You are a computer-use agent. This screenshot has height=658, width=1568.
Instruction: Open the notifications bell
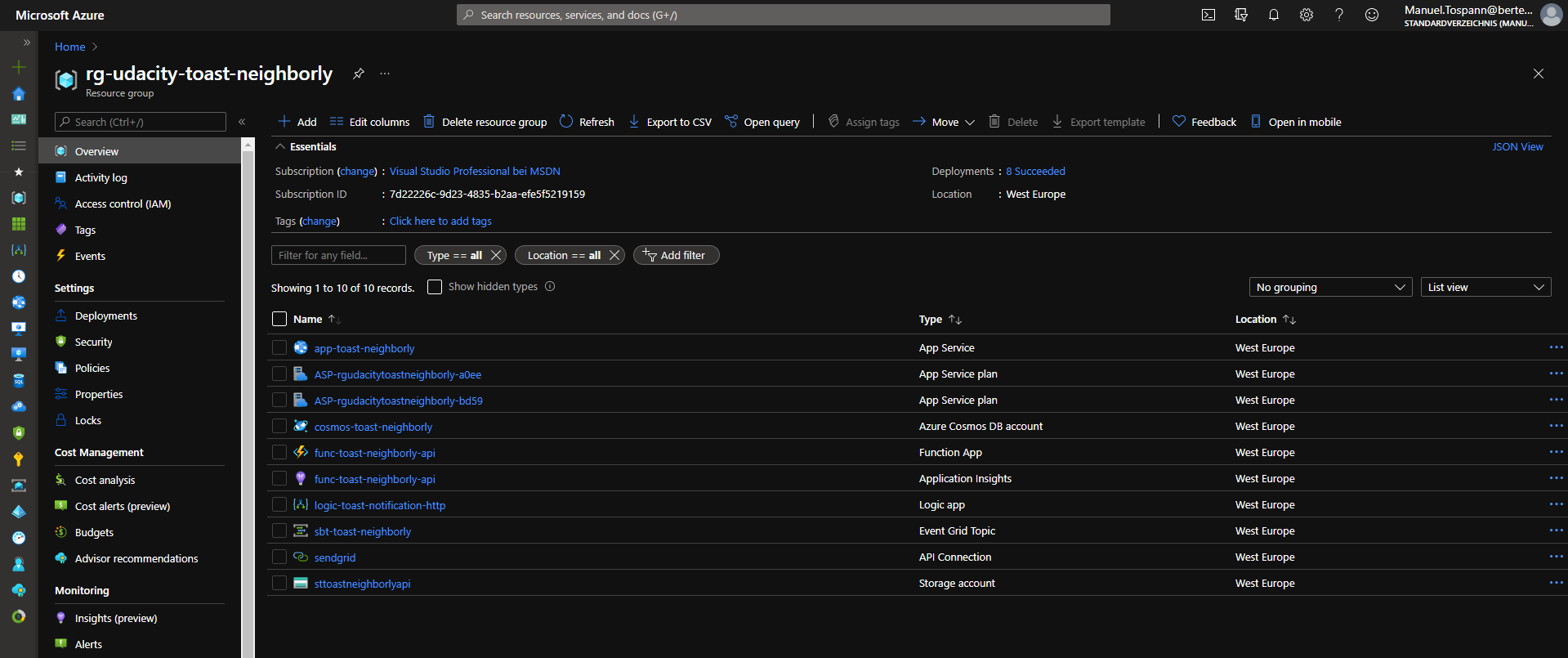1274,15
